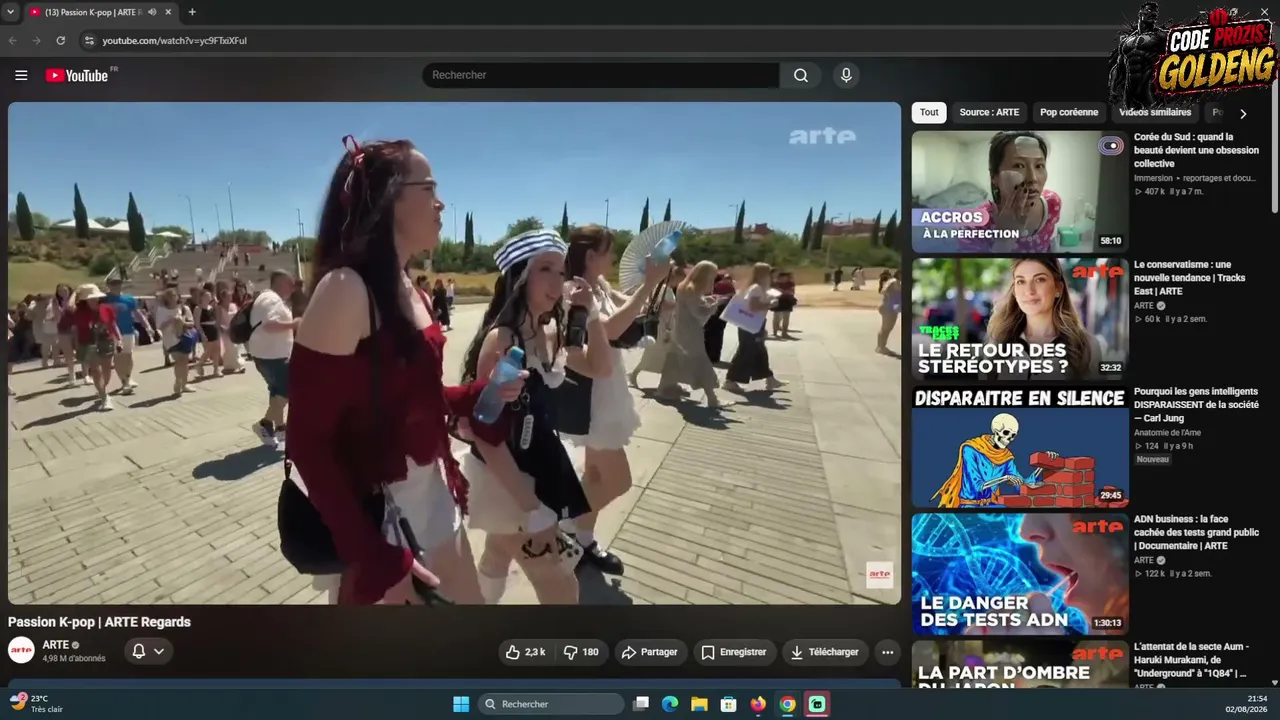Open the green app at the taskbar's end
This screenshot has height=720, width=1280.
pyautogui.click(x=817, y=704)
